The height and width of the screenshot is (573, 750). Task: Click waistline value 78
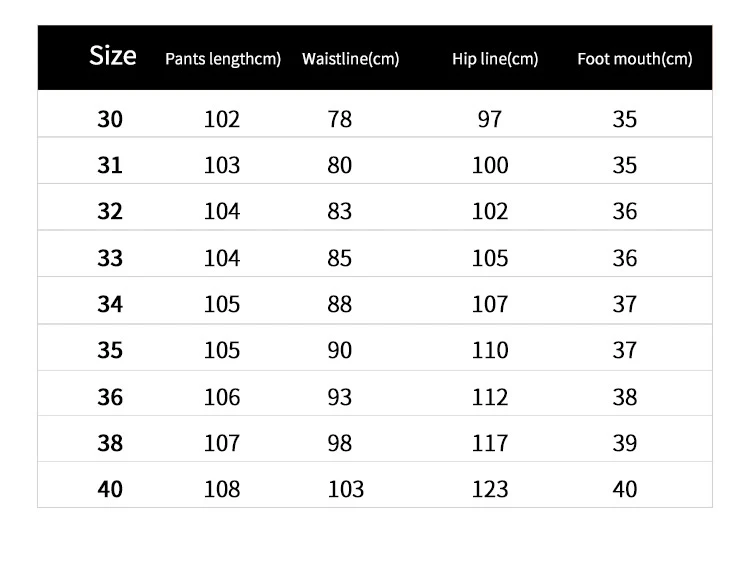point(340,119)
